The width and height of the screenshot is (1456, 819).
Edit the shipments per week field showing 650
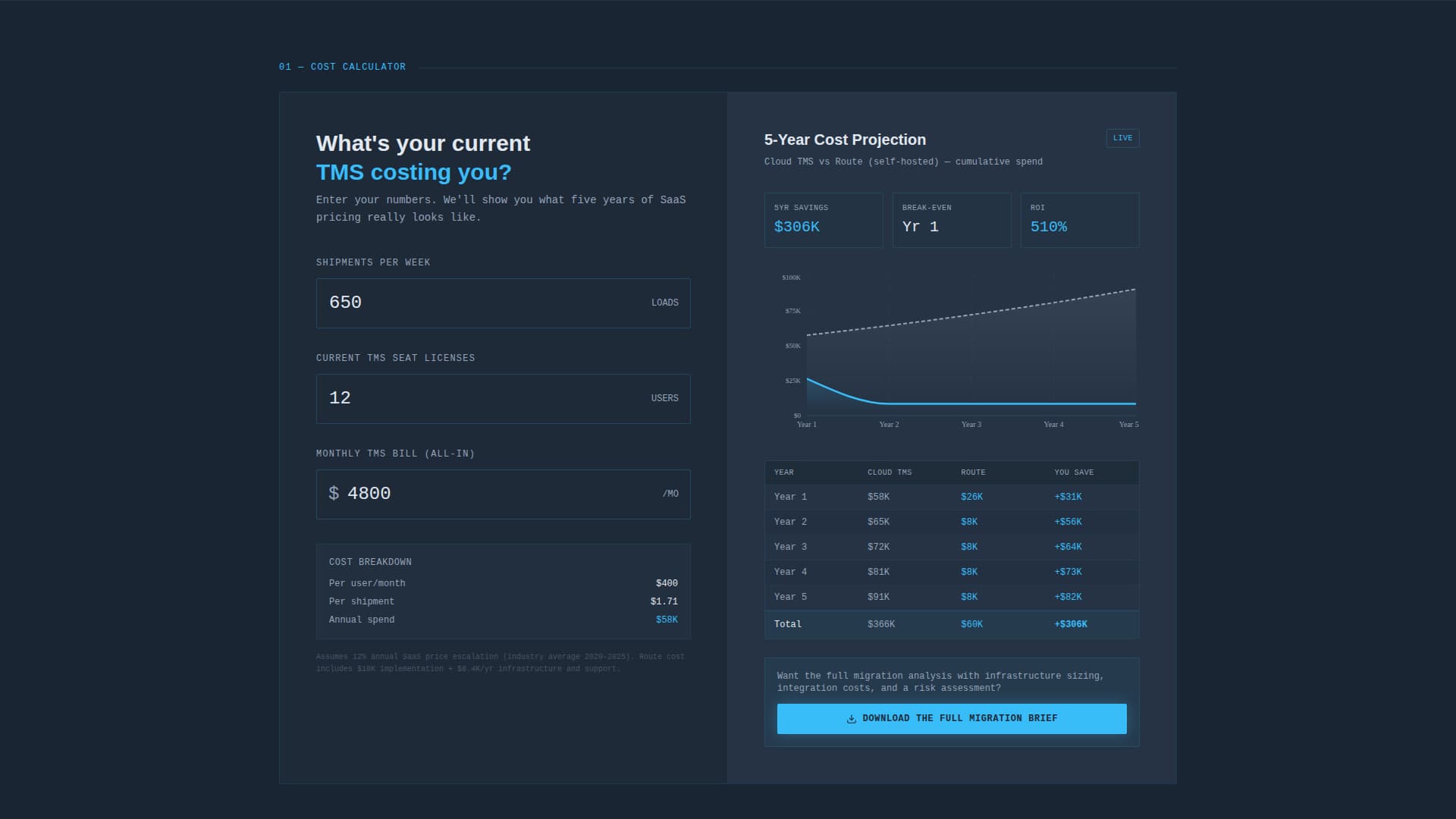point(503,303)
